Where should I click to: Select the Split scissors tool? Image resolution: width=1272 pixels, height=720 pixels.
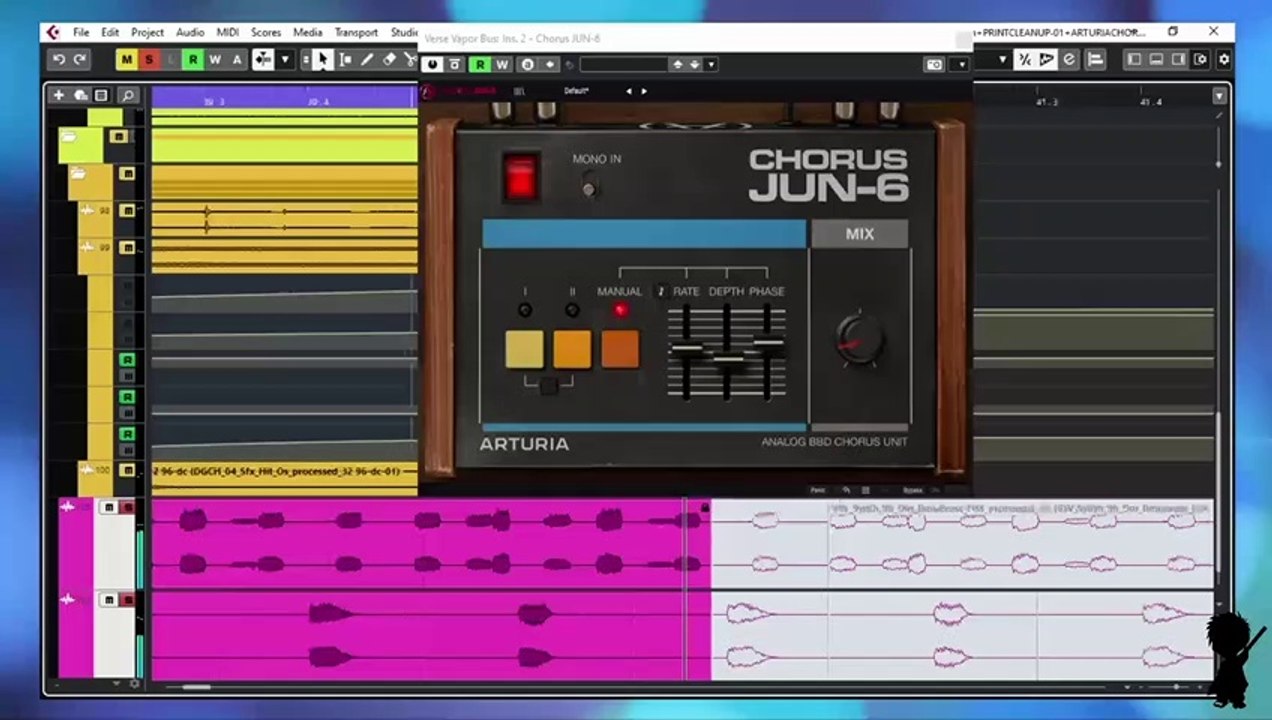410,60
